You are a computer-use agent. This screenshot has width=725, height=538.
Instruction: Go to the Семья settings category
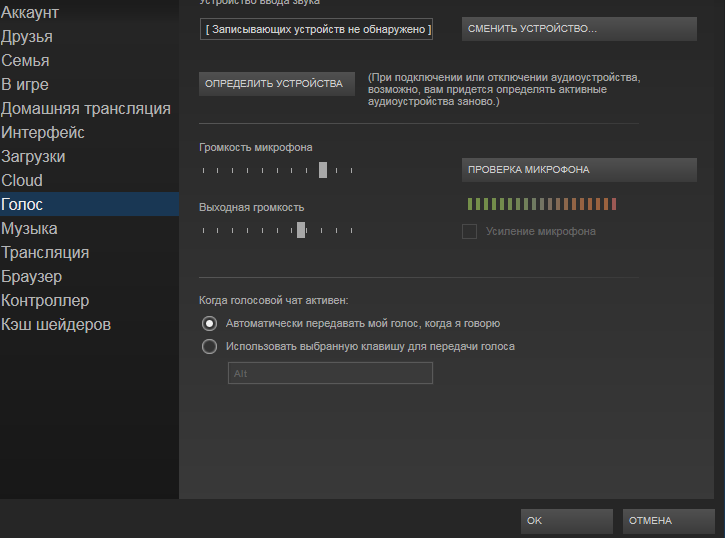25,61
